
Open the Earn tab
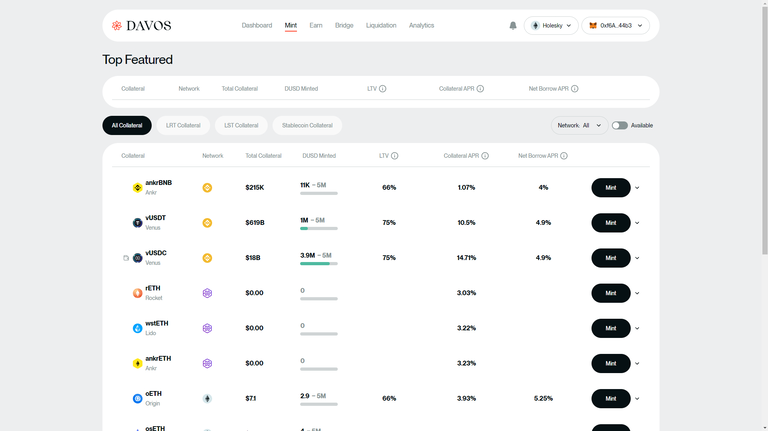tap(316, 25)
